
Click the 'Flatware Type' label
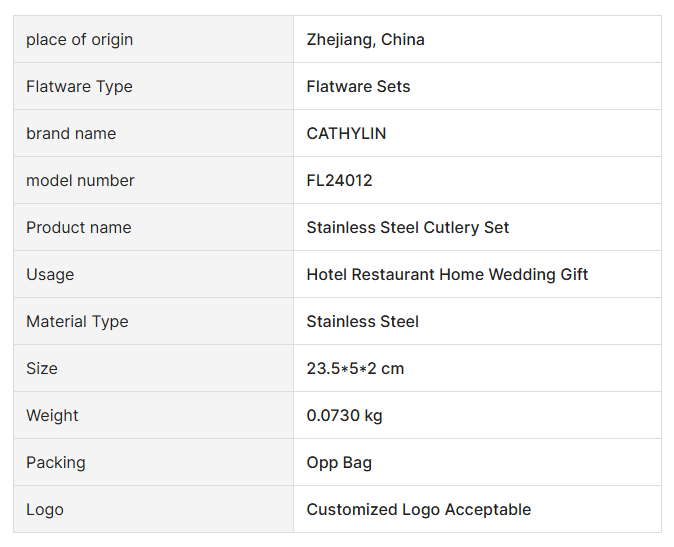tap(79, 87)
